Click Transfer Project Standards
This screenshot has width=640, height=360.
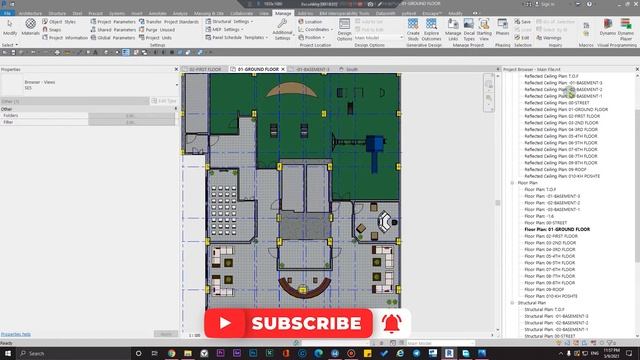point(169,22)
